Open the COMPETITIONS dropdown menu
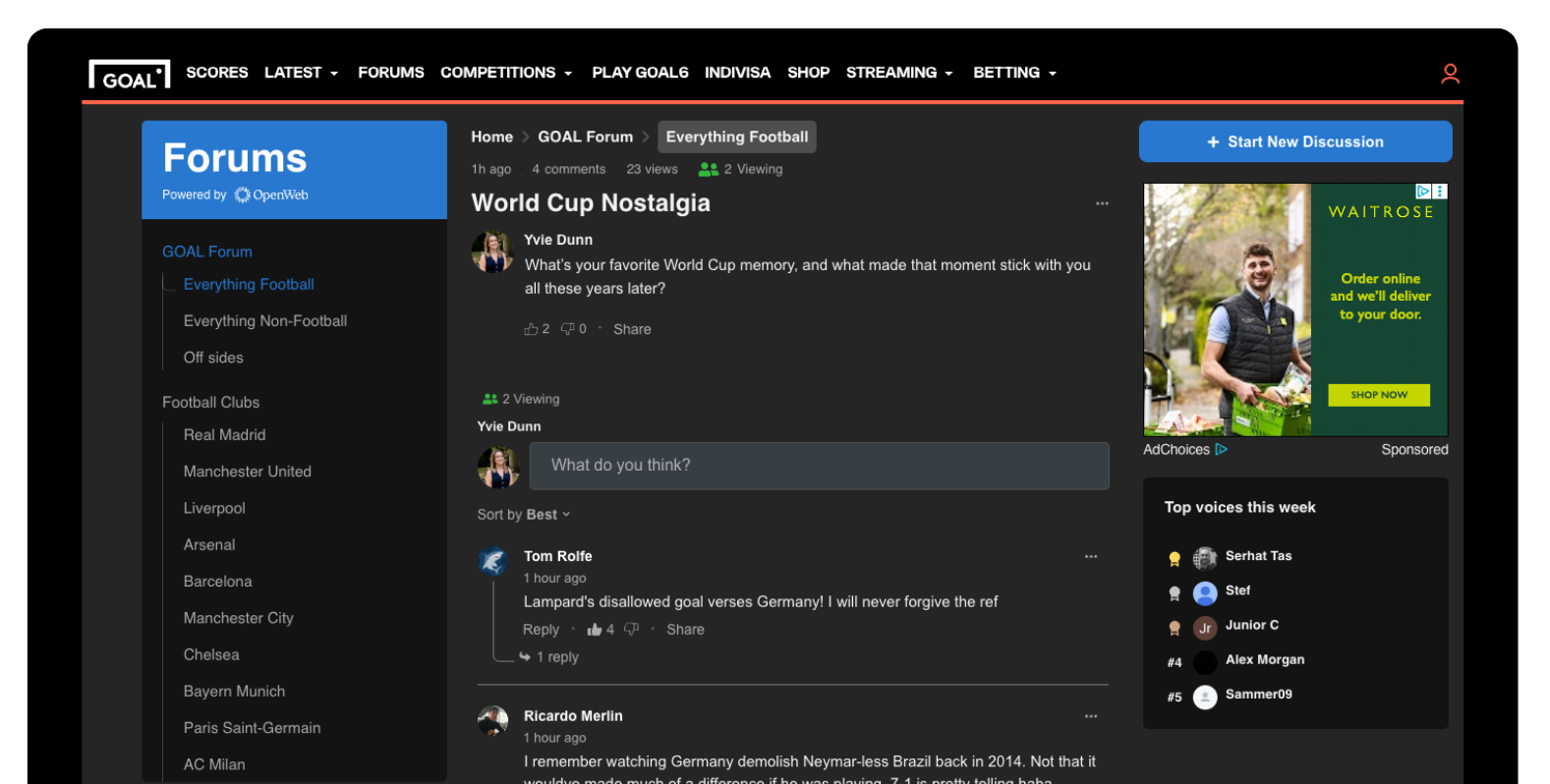Screen dimensions: 1550x784 click(505, 73)
